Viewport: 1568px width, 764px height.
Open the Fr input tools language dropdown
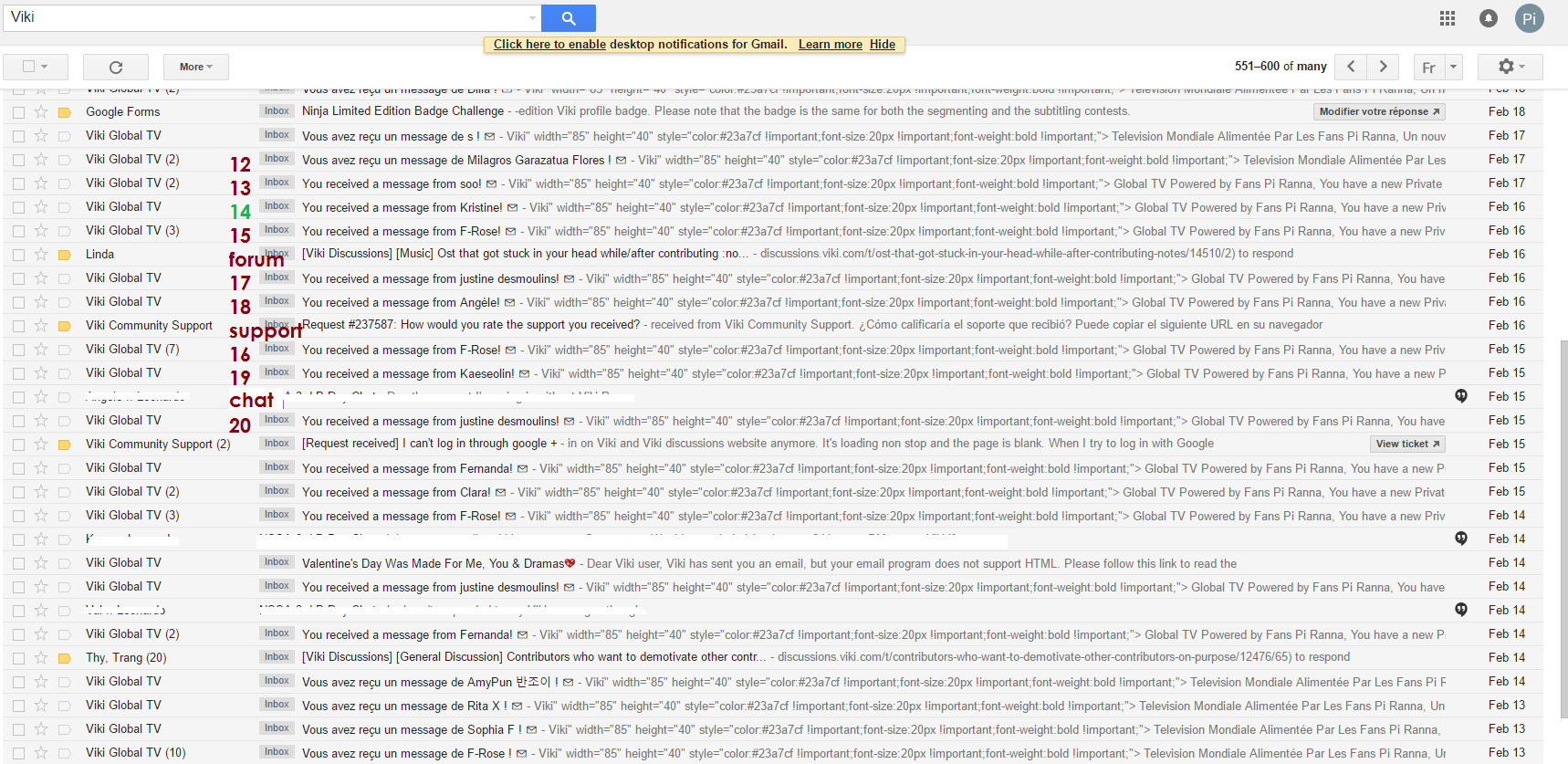click(x=1453, y=67)
